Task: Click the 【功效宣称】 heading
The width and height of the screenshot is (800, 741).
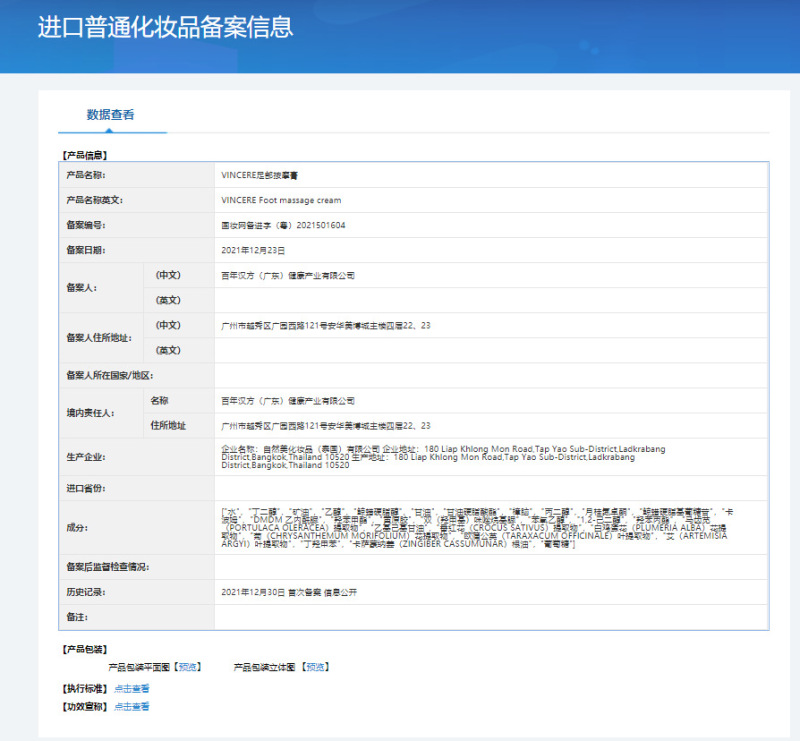Action: [x=85, y=706]
